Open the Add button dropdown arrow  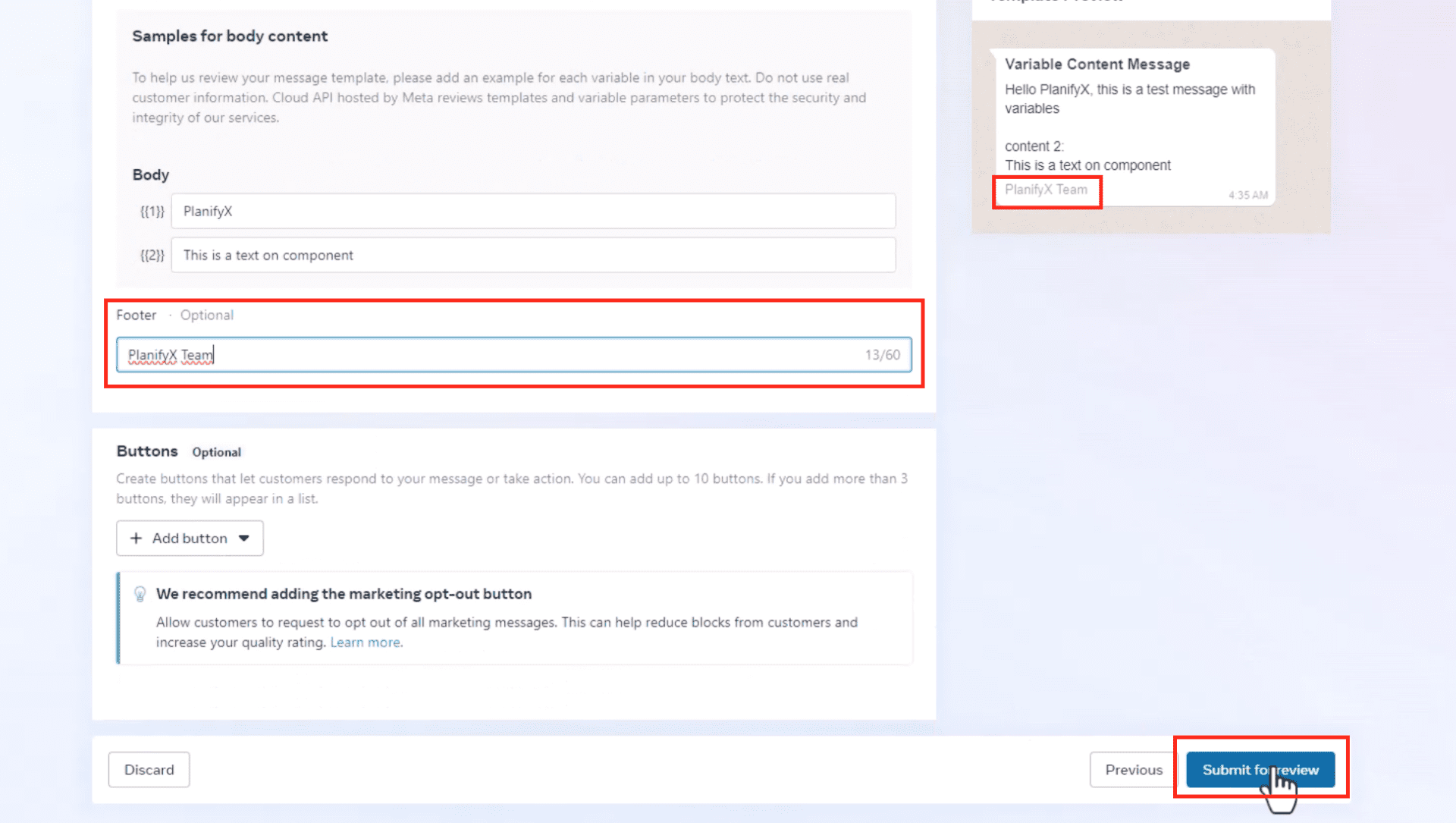click(x=244, y=538)
